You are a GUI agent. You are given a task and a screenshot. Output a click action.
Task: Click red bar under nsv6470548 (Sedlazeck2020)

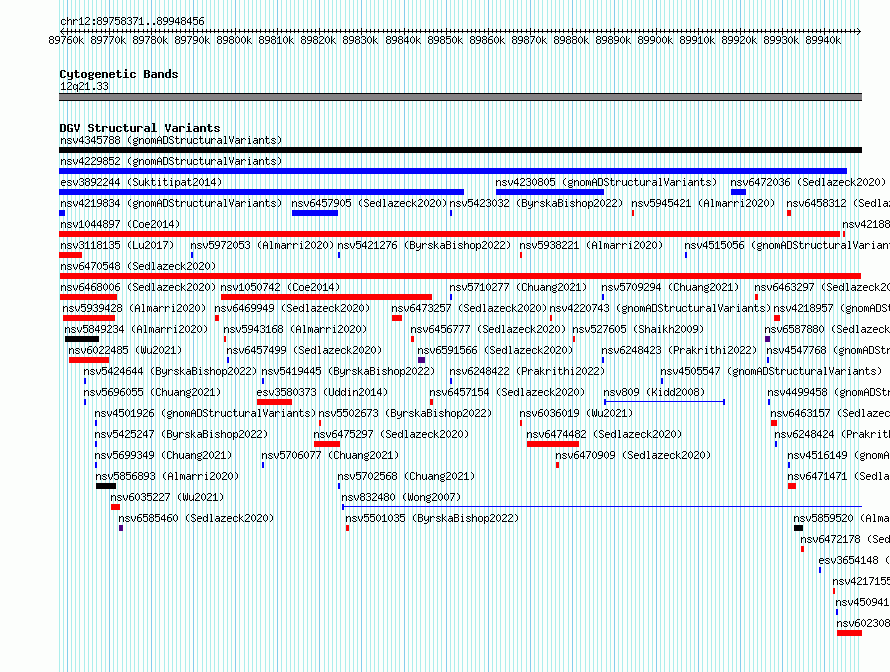coord(460,276)
